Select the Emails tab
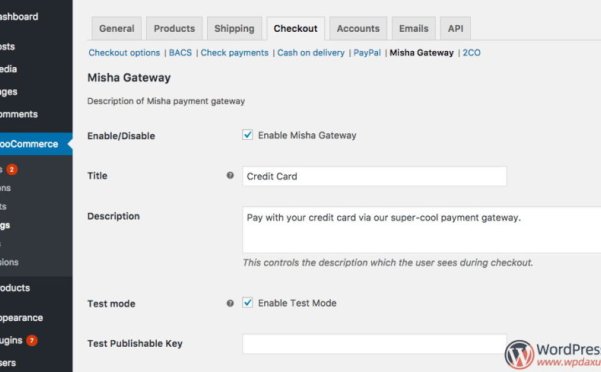 click(x=414, y=28)
